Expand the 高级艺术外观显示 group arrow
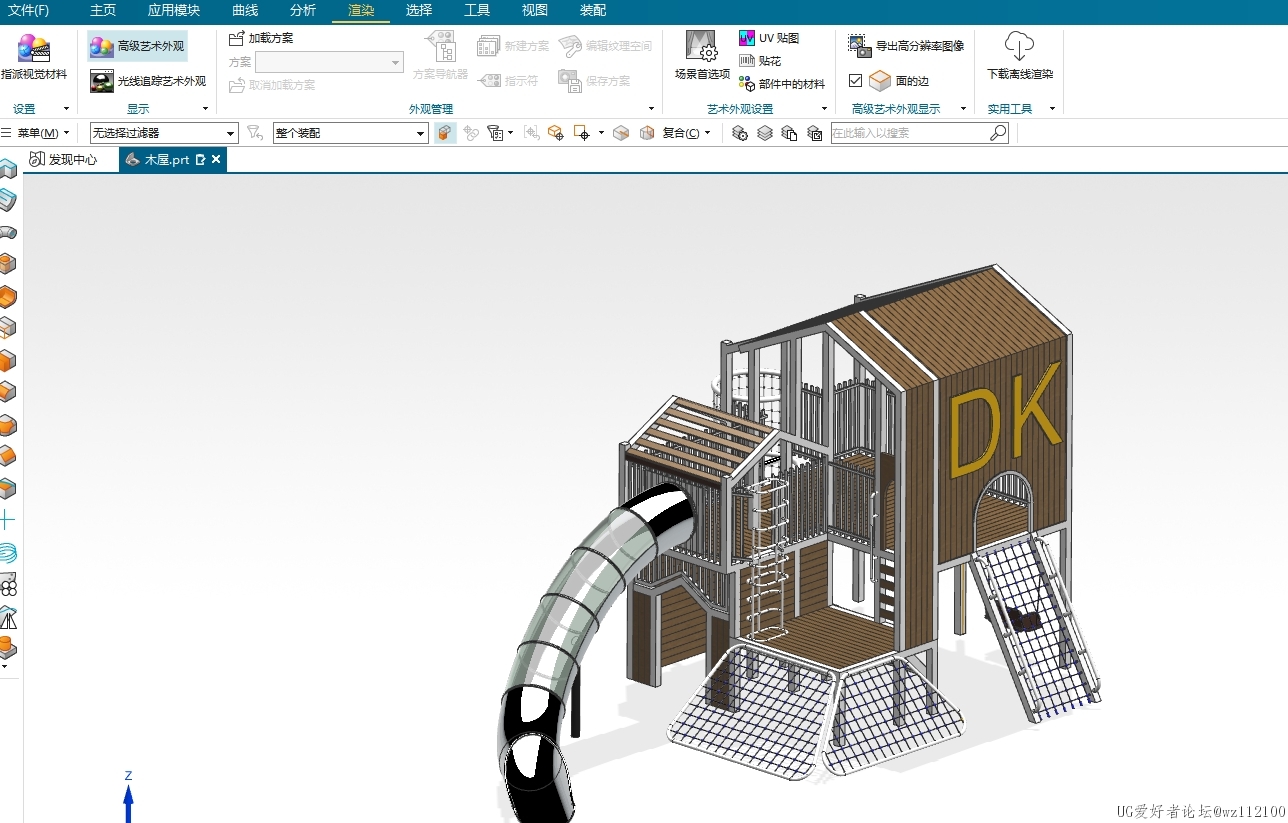Viewport: 1288px width, 823px height. click(964, 109)
